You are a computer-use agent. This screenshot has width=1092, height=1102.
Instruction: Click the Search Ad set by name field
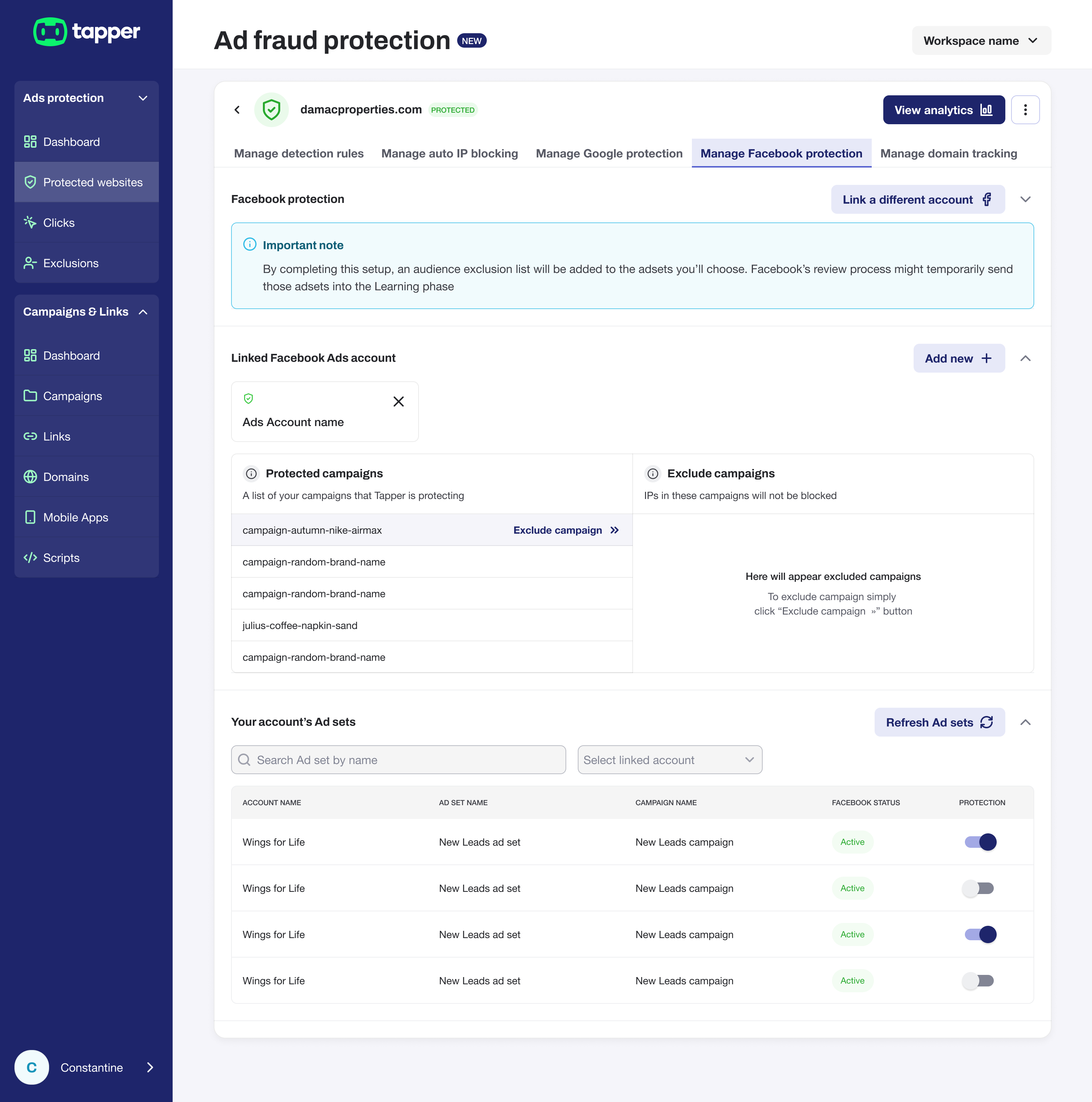(398, 760)
